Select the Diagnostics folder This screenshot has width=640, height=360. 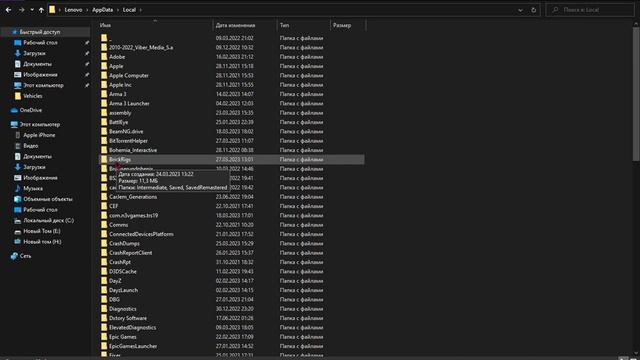(x=122, y=309)
